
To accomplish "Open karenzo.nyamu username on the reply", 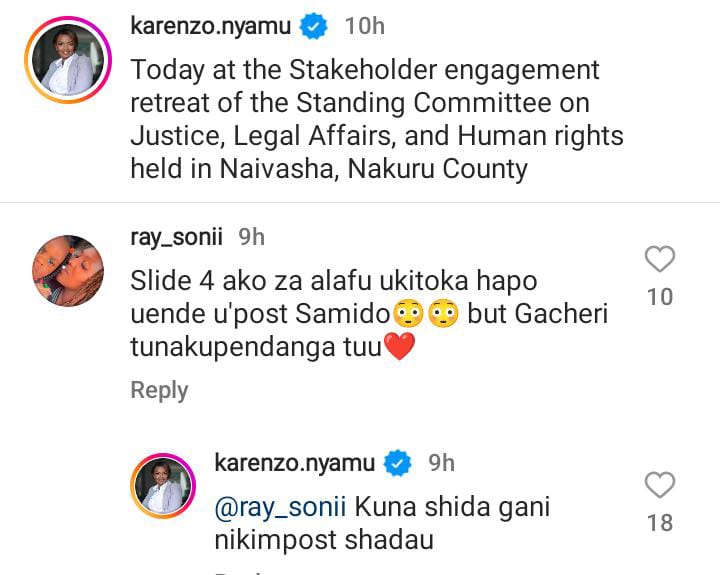I will pos(295,462).
